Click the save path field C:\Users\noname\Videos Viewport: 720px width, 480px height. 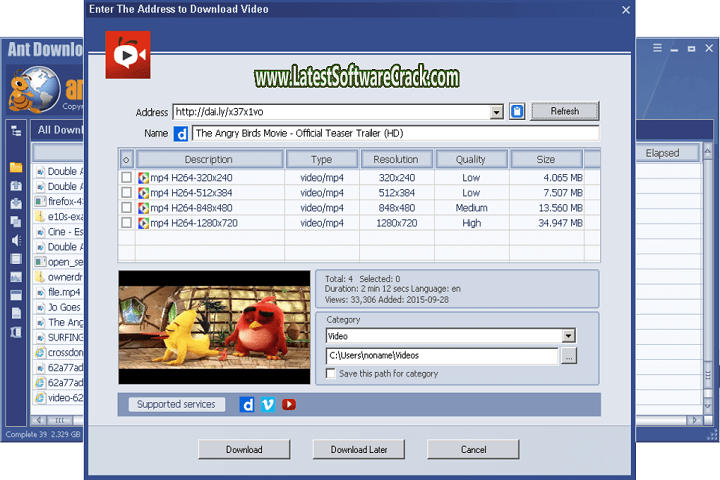442,356
